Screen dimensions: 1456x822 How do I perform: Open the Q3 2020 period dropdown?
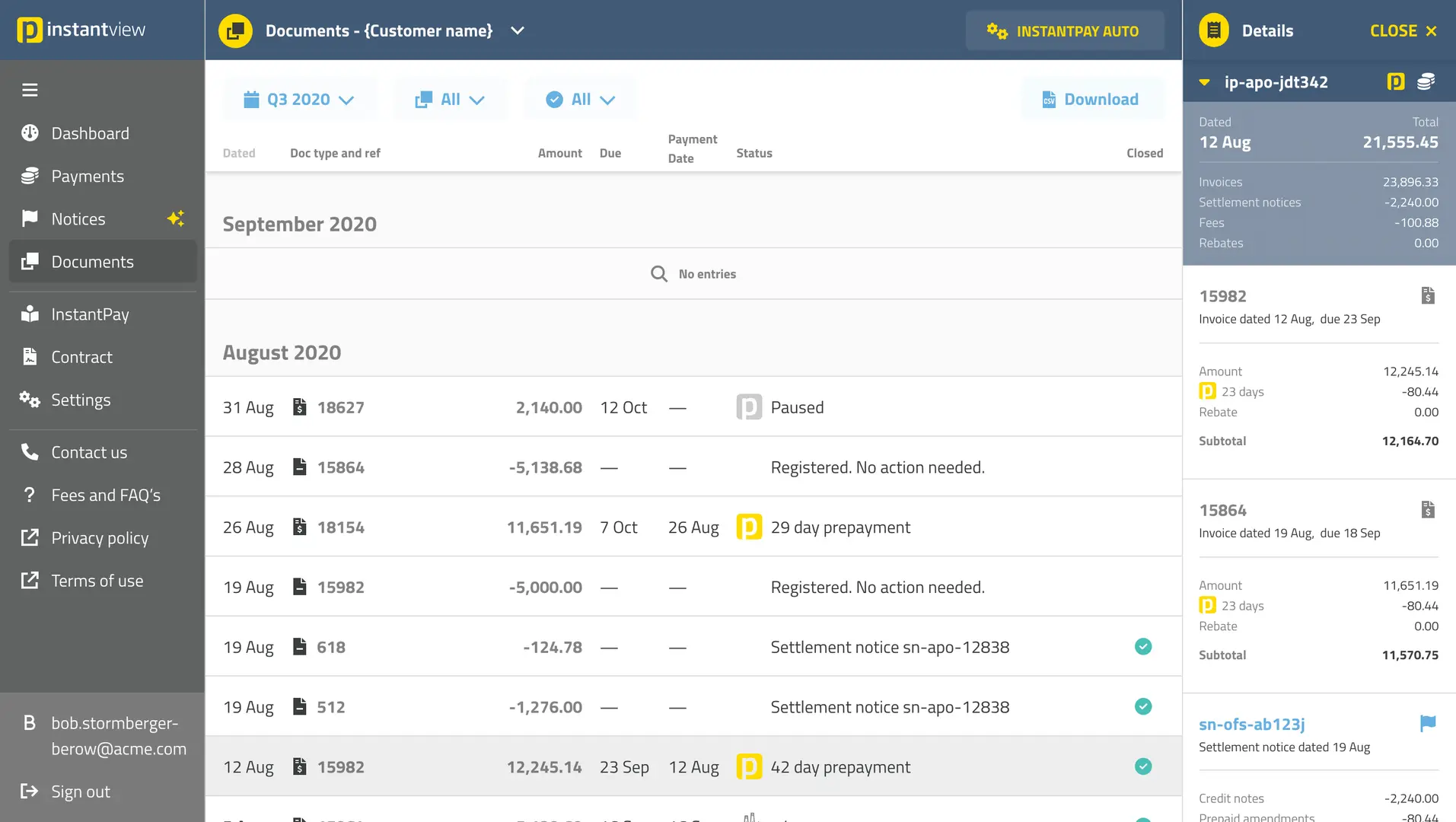click(x=299, y=100)
